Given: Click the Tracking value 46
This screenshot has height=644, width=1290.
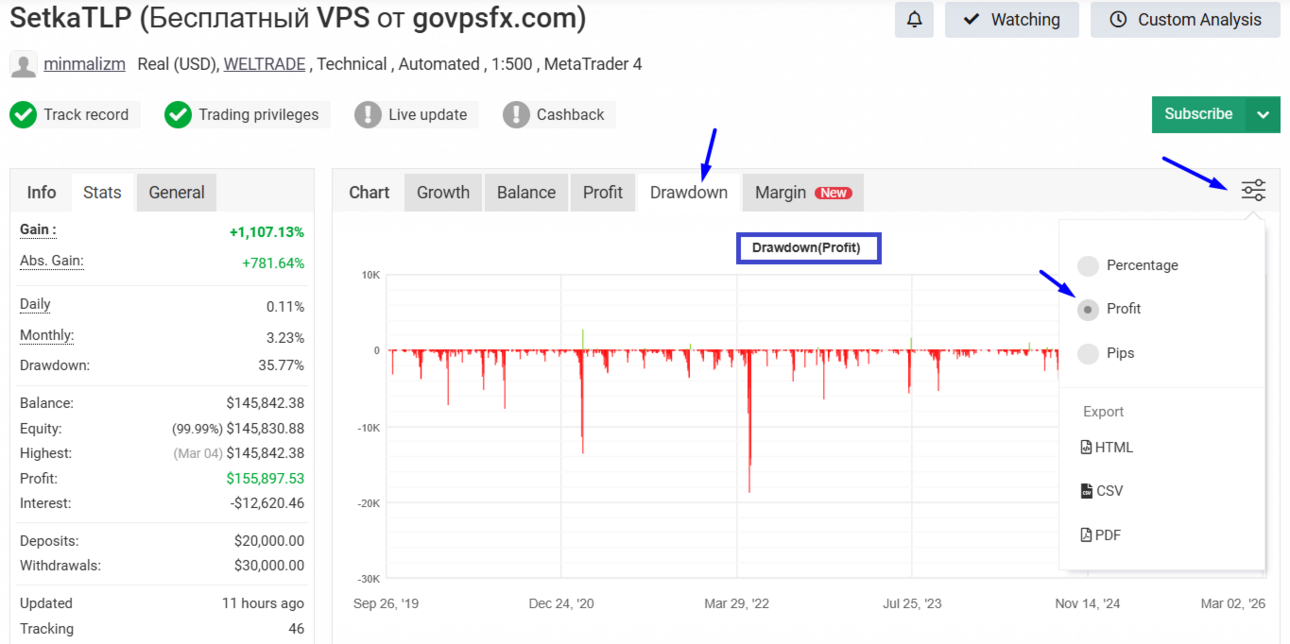Looking at the screenshot, I should click(x=295, y=629).
